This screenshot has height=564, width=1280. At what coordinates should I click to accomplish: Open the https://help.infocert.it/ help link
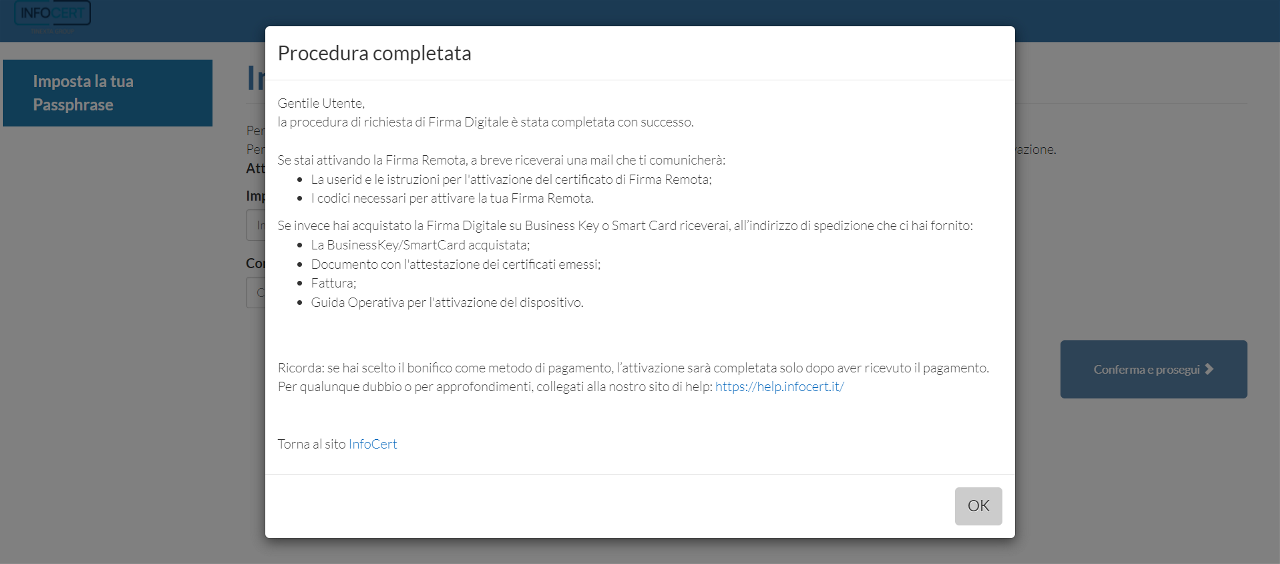779,387
